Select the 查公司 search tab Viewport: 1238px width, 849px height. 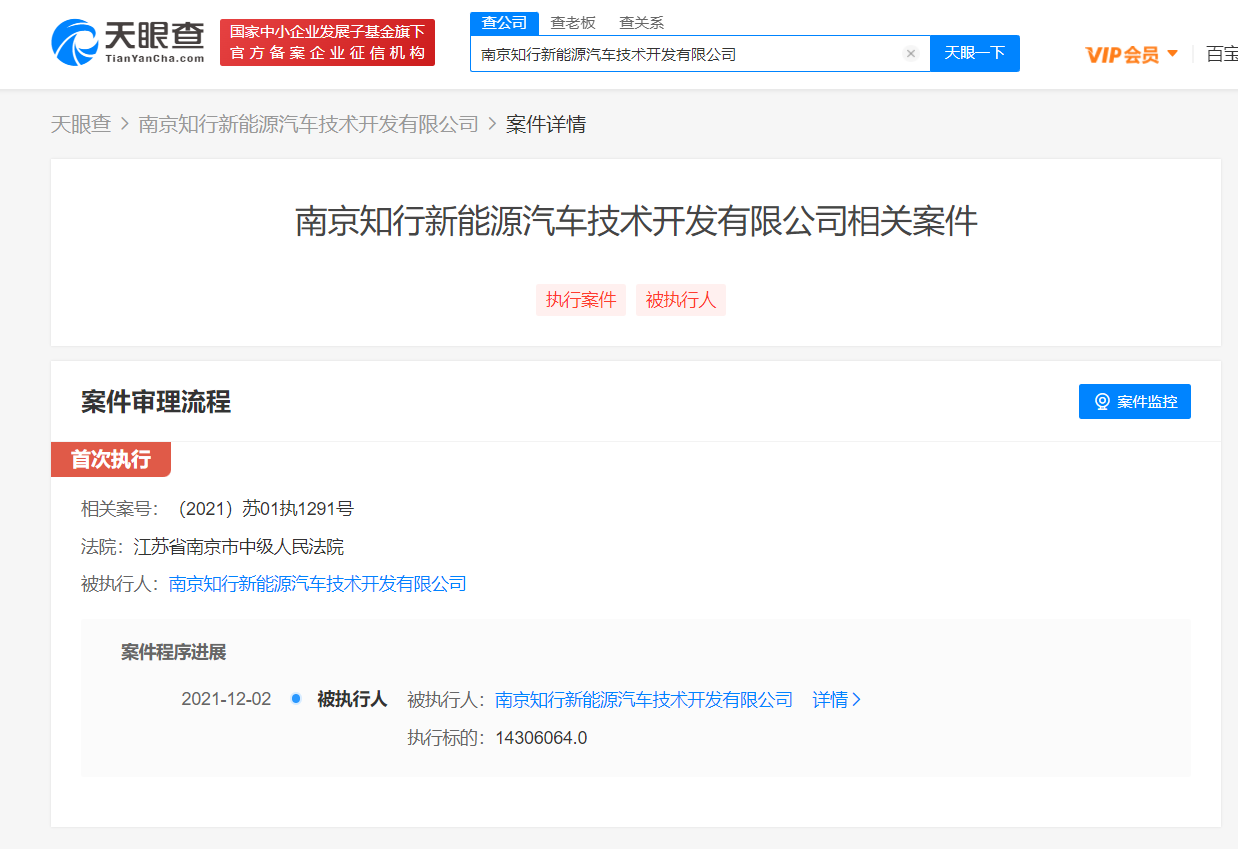504,23
